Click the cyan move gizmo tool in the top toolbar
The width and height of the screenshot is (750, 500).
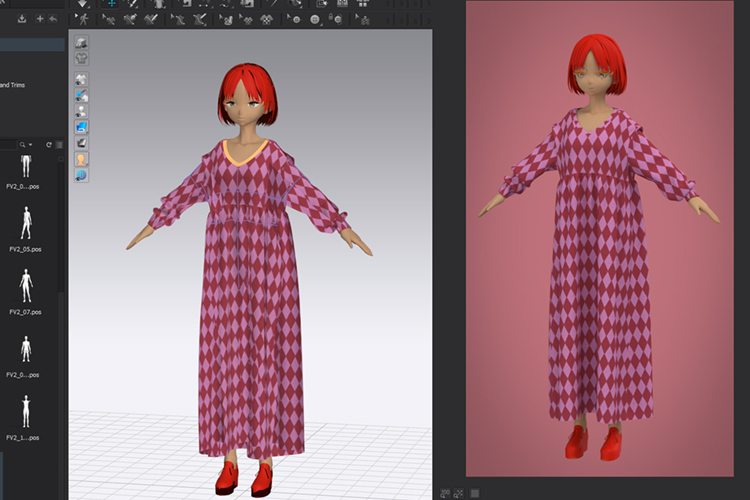(112, 3)
